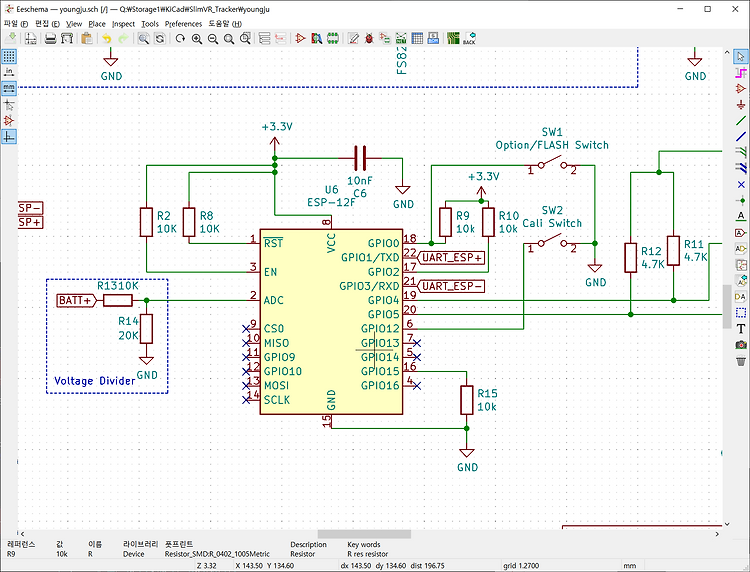Open the 편집 (E) menu
The width and height of the screenshot is (750, 572).
pyautogui.click(x=47, y=23)
